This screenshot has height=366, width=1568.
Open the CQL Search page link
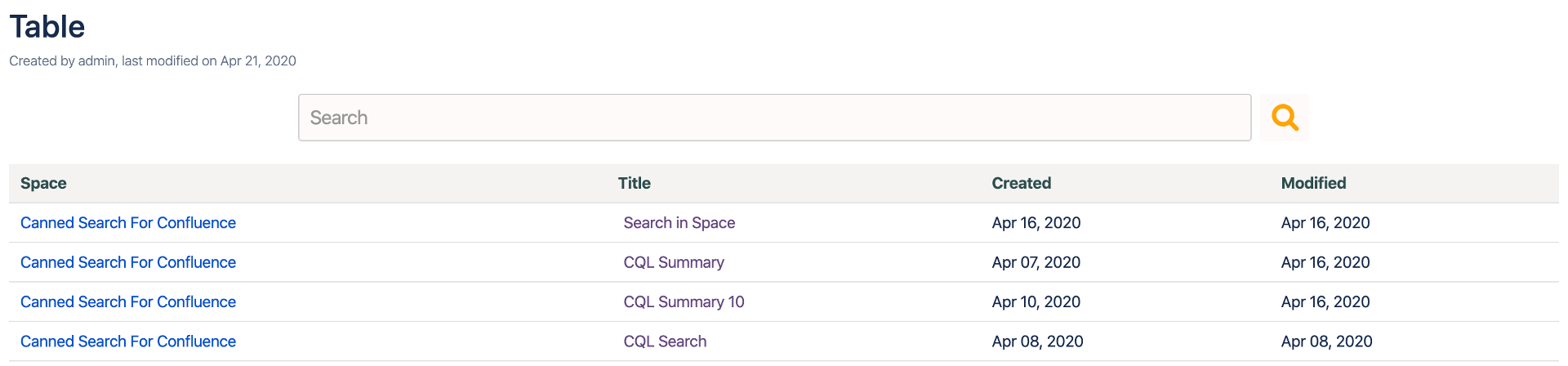pyautogui.click(x=665, y=341)
